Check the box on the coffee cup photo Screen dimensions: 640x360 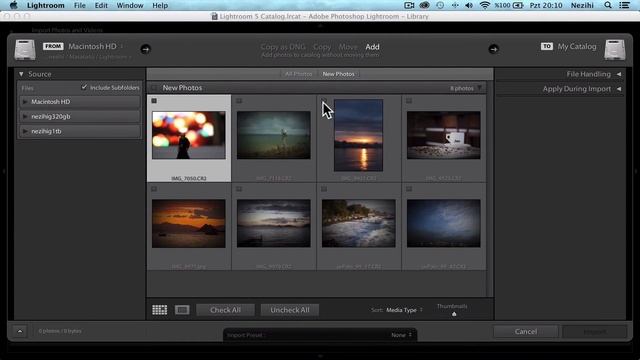[x=409, y=101]
